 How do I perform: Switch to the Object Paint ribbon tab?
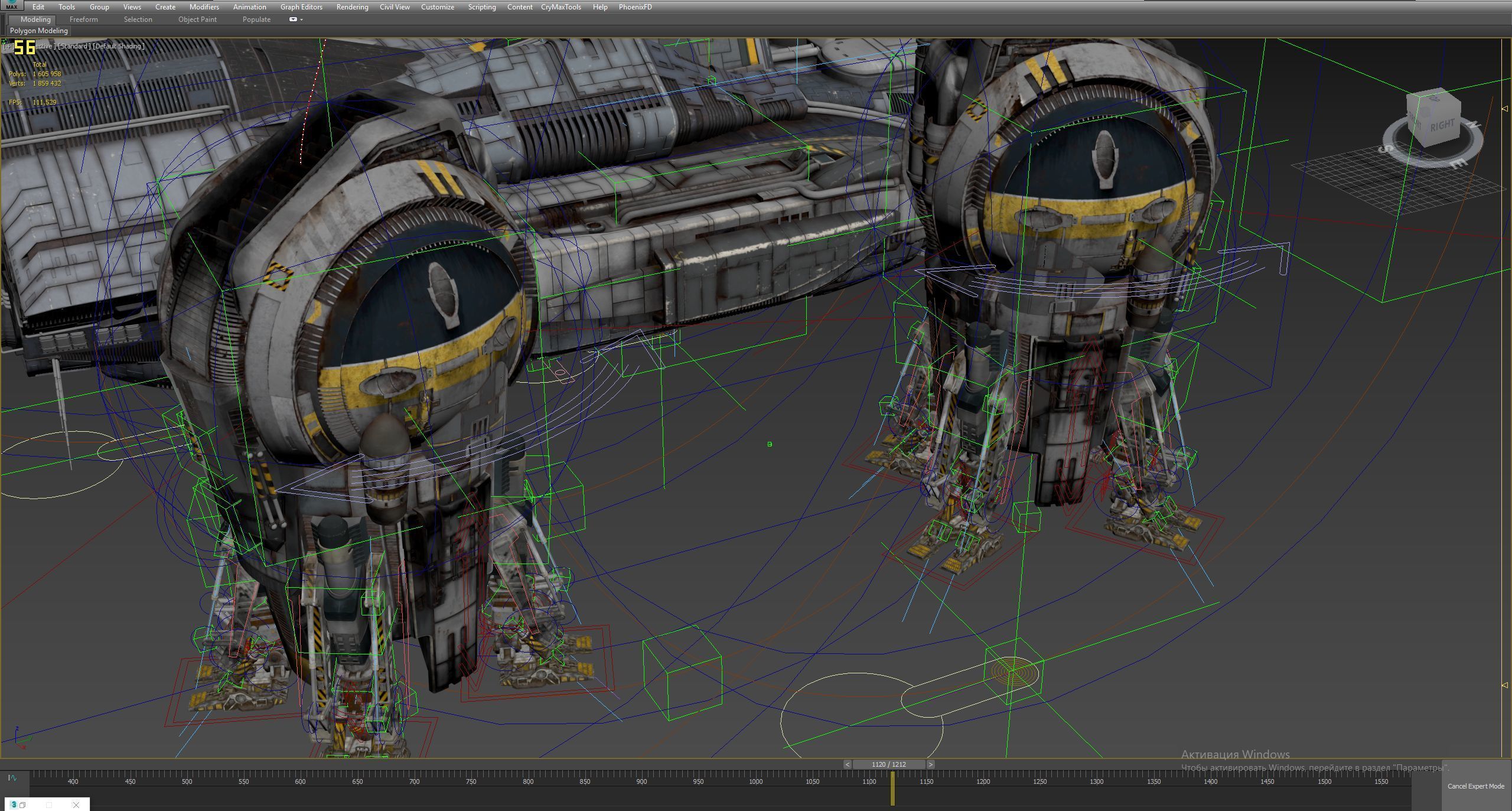tap(197, 19)
